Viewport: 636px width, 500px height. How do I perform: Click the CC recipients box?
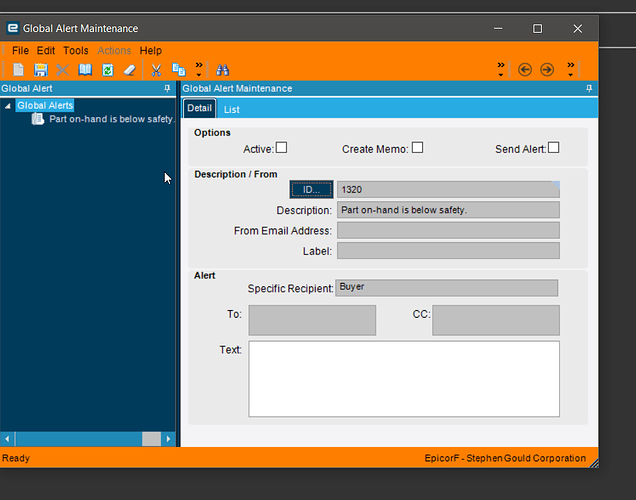[496, 320]
